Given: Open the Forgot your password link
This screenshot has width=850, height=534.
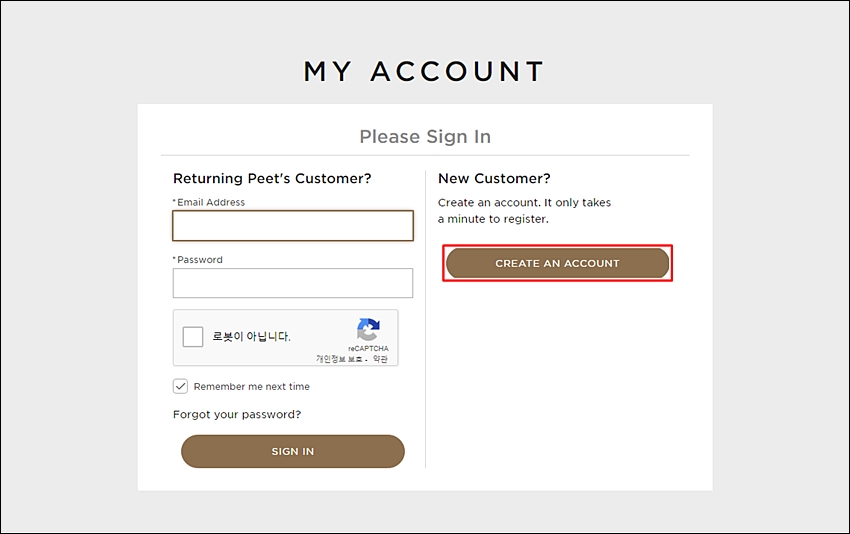Looking at the screenshot, I should (x=237, y=414).
